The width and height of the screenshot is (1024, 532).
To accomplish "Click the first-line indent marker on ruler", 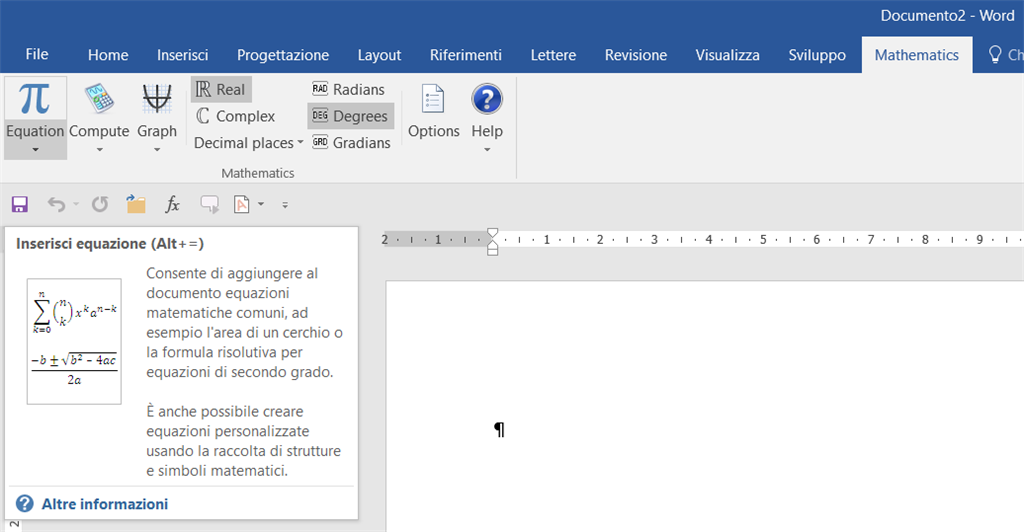I will click(492, 234).
